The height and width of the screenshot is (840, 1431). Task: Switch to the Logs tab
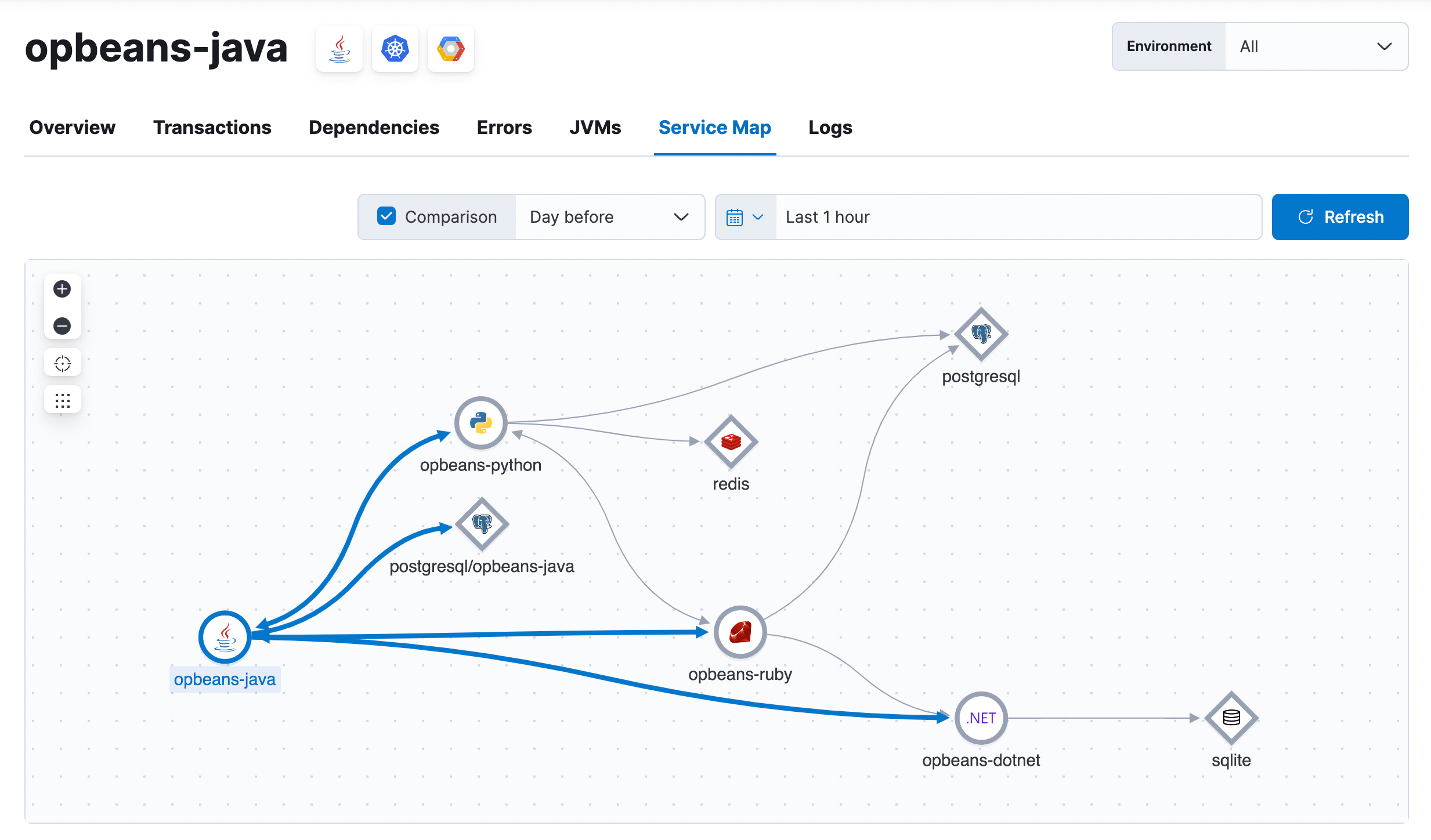(830, 128)
